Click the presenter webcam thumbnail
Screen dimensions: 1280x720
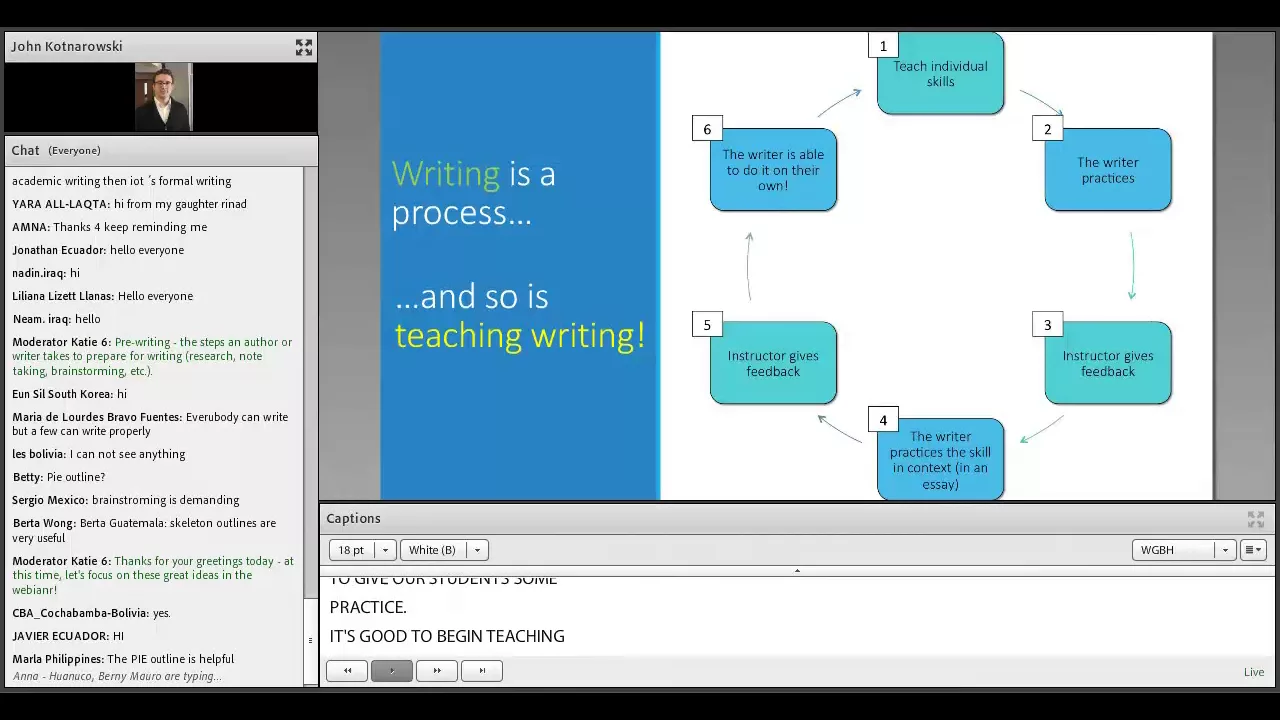tap(164, 97)
